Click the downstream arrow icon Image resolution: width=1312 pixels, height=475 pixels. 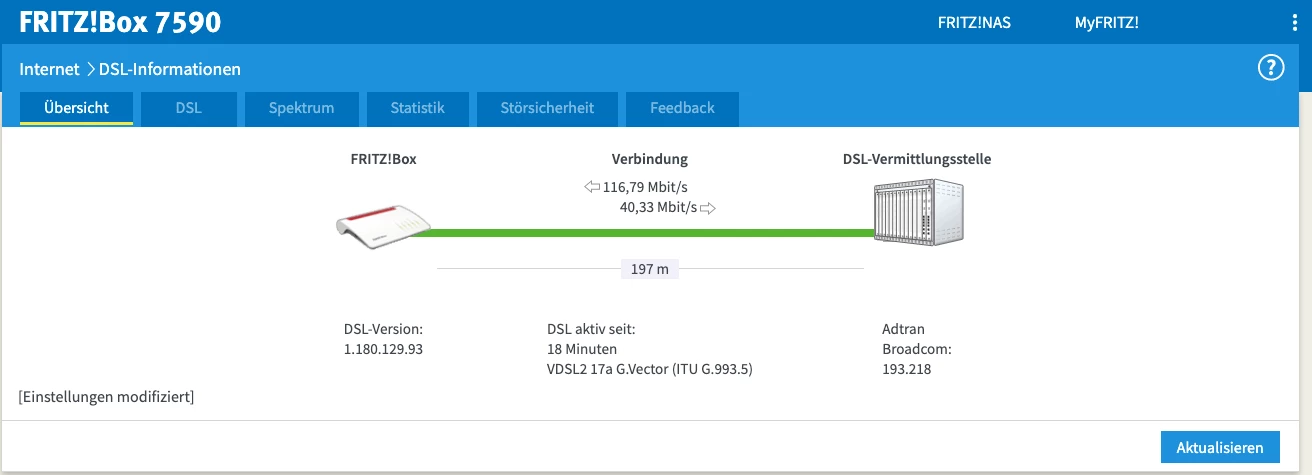click(592, 187)
